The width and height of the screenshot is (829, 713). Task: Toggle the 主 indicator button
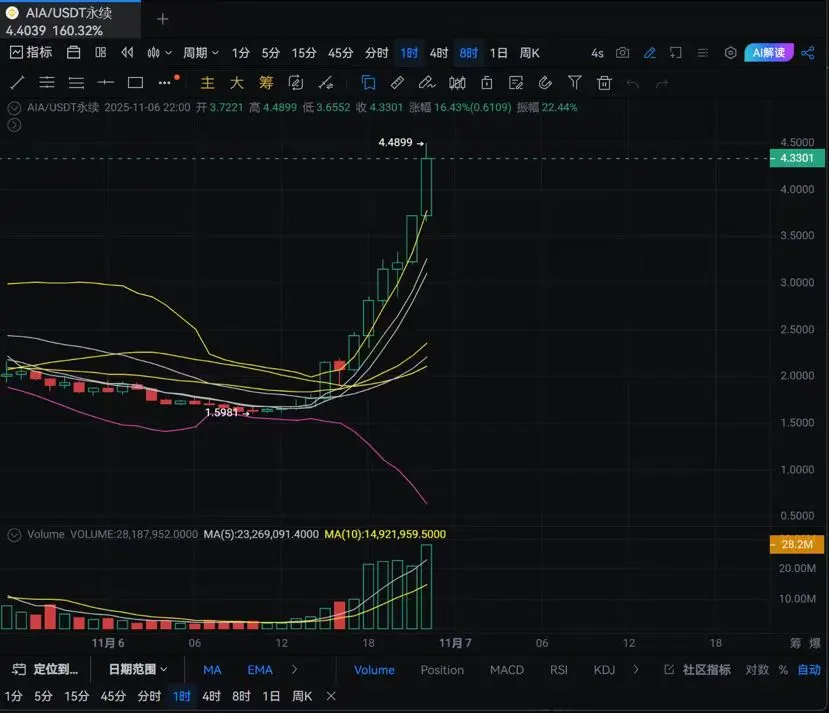pos(207,82)
